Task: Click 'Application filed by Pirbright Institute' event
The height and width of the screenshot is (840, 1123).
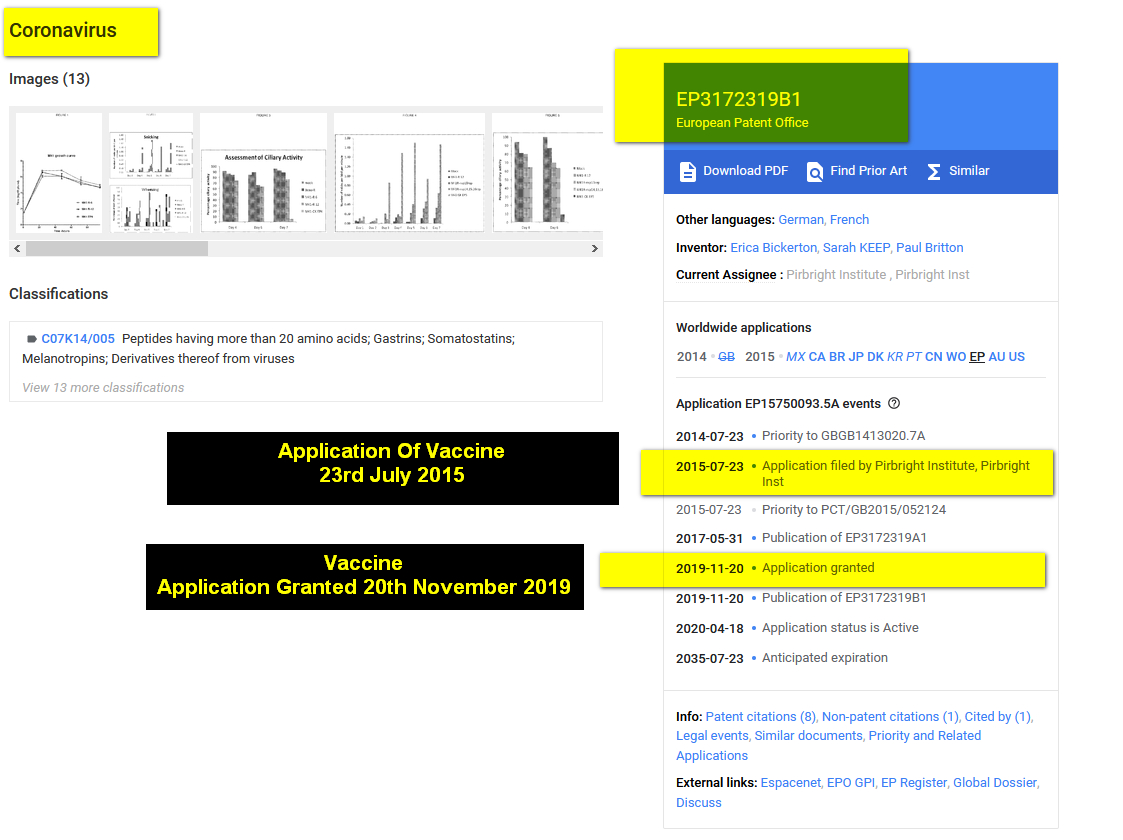Action: click(896, 473)
